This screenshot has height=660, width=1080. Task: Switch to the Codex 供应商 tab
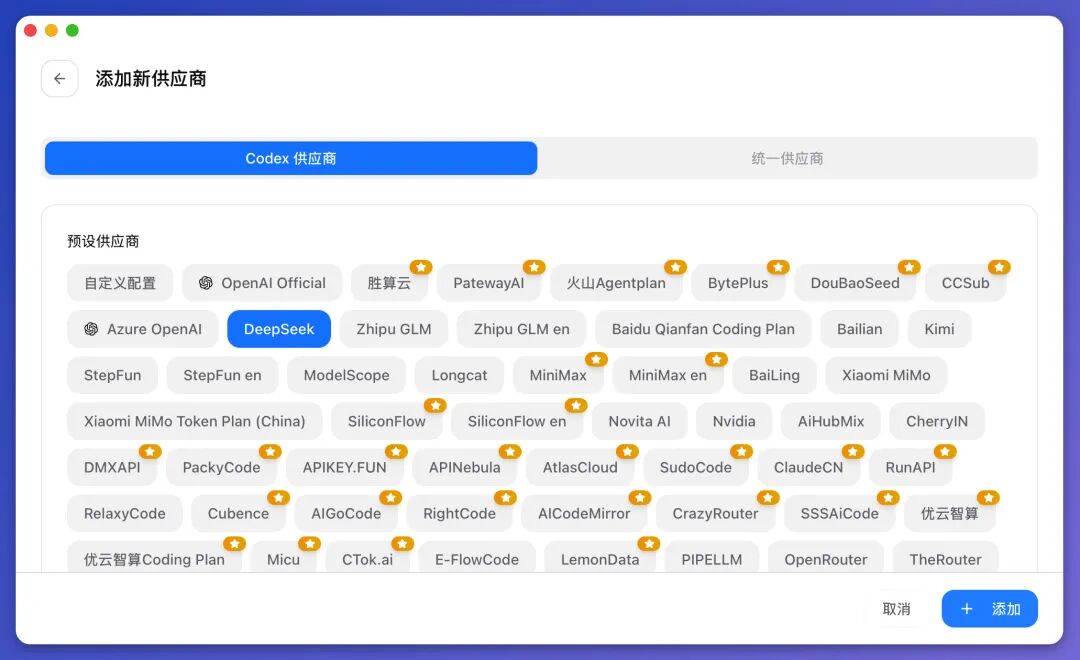coord(291,158)
